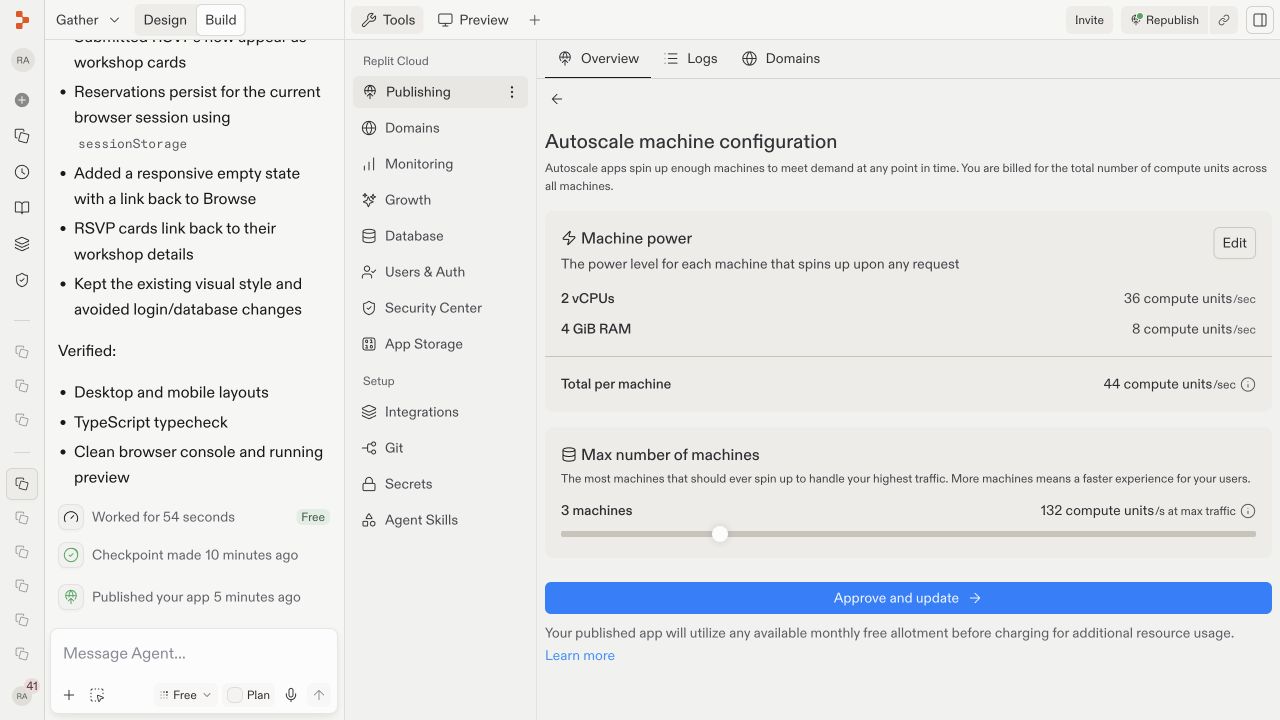Click into the Message Agent input field
This screenshot has height=720, width=1280.
194,654
